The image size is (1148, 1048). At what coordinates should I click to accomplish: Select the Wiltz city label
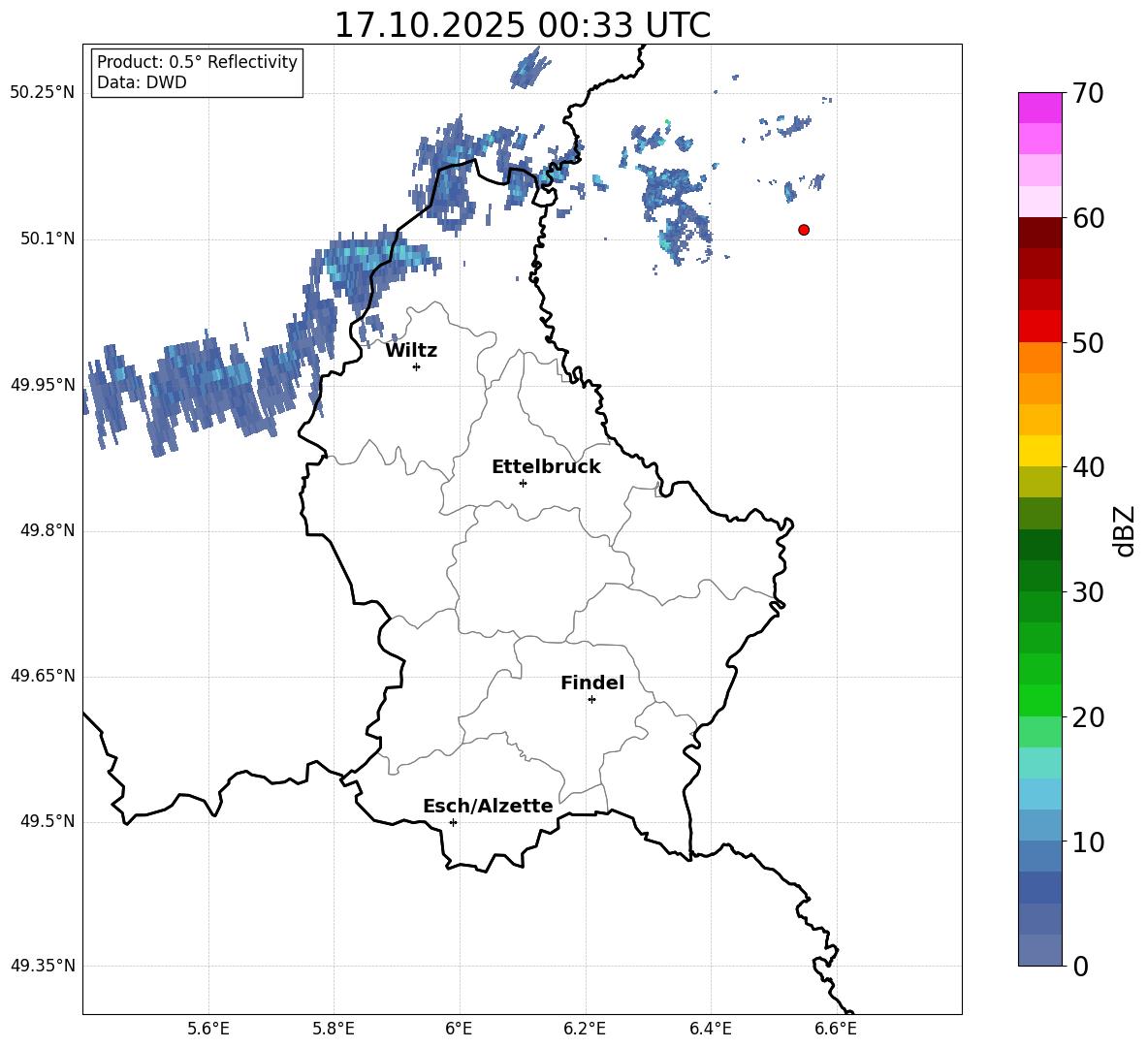pyautogui.click(x=411, y=351)
